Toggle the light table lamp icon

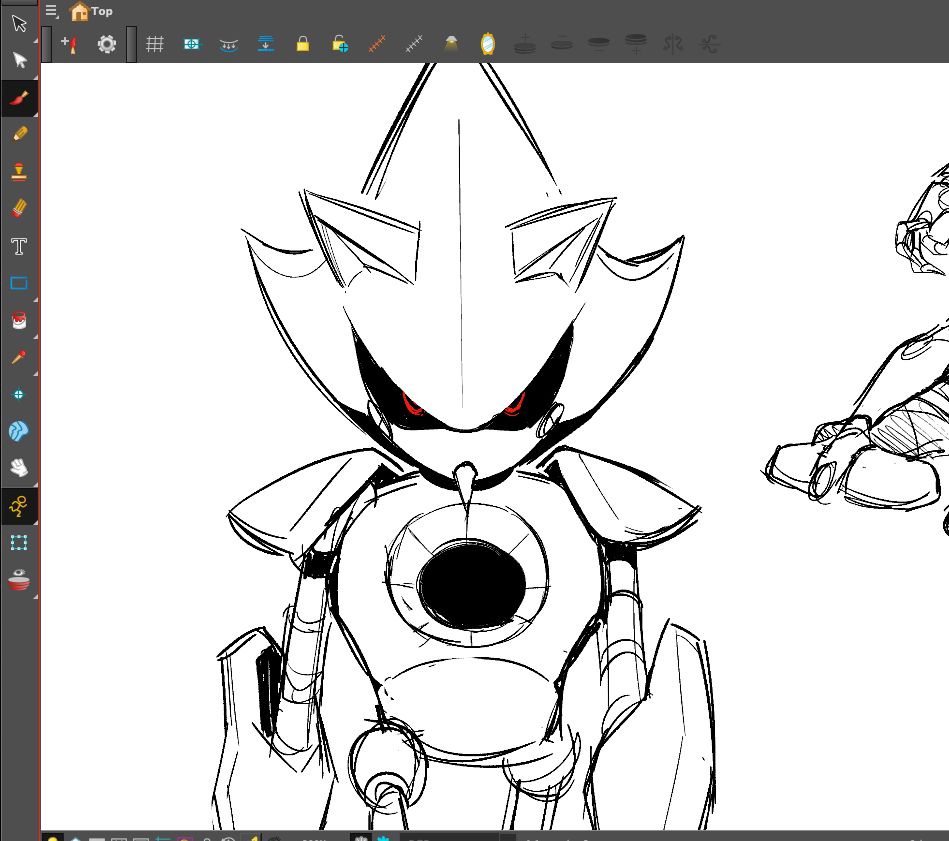tap(451, 44)
